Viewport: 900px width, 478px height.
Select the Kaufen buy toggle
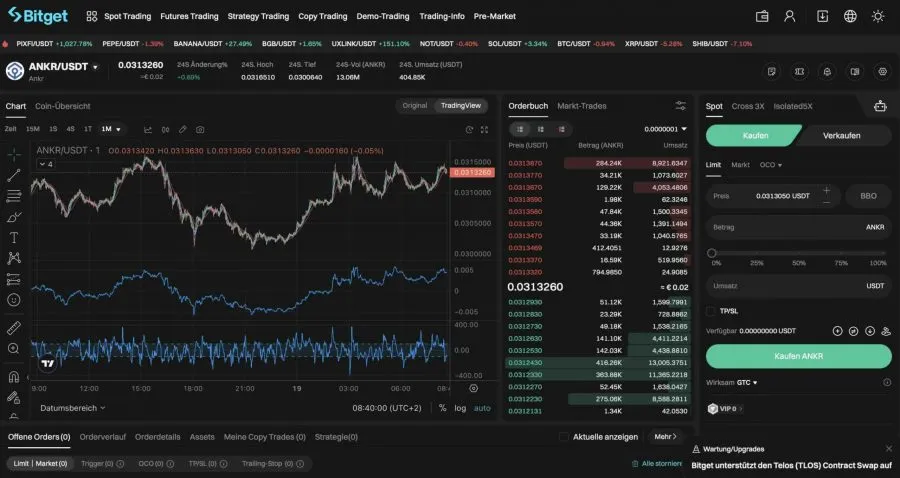tap(755, 136)
